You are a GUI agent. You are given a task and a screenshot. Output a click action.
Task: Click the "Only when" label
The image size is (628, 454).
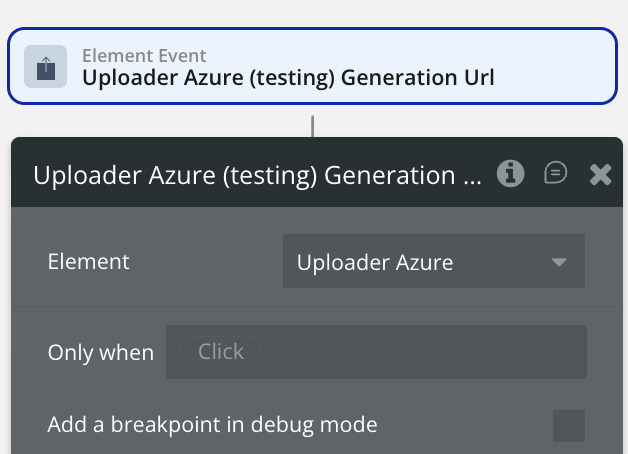click(101, 353)
